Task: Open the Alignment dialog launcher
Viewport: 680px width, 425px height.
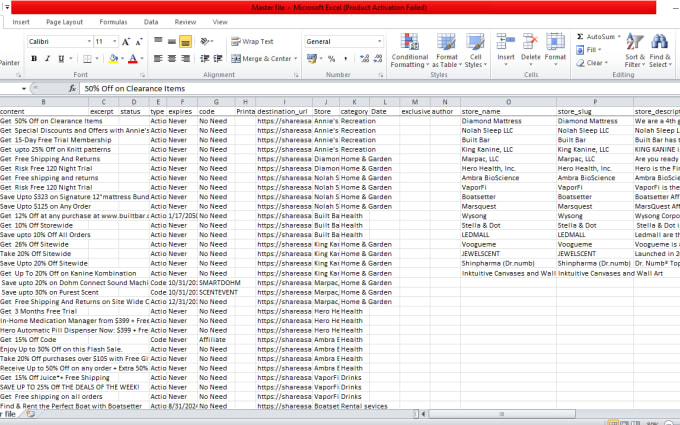Action: [x=296, y=75]
